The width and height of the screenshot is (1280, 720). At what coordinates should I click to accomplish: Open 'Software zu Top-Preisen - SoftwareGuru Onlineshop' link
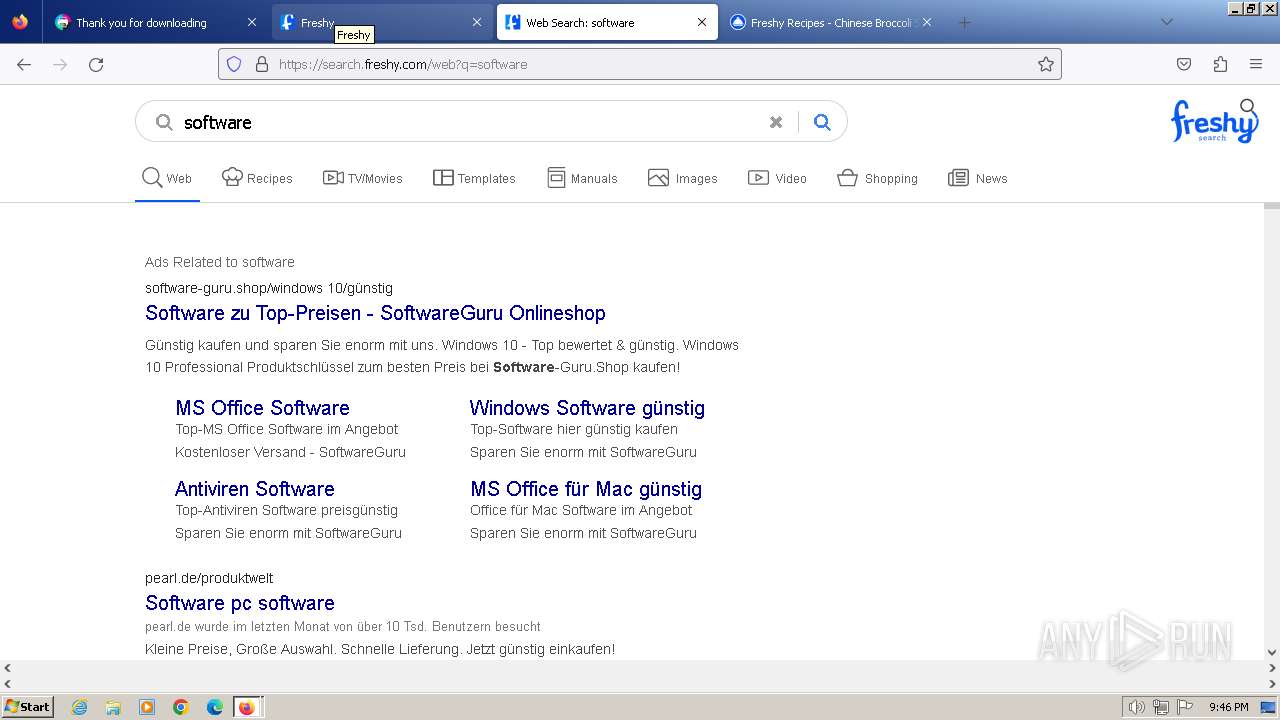[375, 313]
